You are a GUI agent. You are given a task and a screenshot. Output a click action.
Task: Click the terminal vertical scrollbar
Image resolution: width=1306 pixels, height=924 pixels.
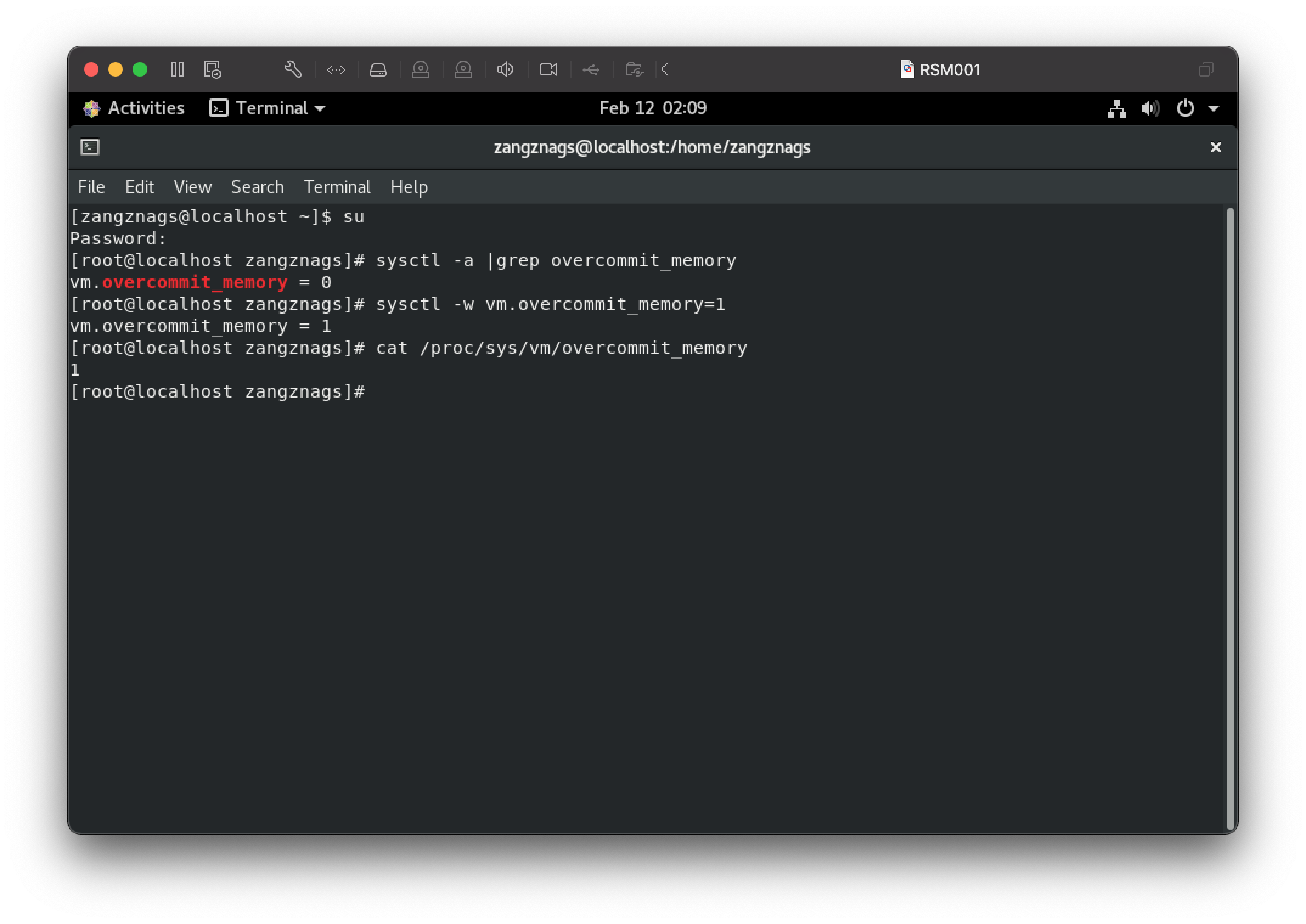(1231, 517)
